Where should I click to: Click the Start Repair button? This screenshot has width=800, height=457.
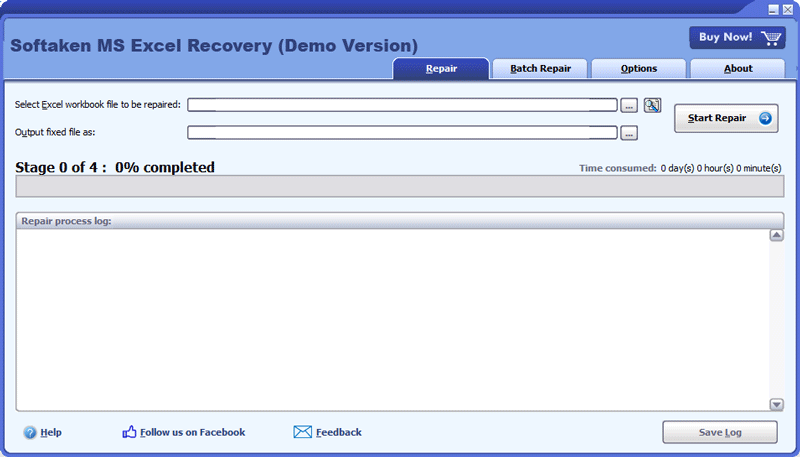pyautogui.click(x=726, y=118)
